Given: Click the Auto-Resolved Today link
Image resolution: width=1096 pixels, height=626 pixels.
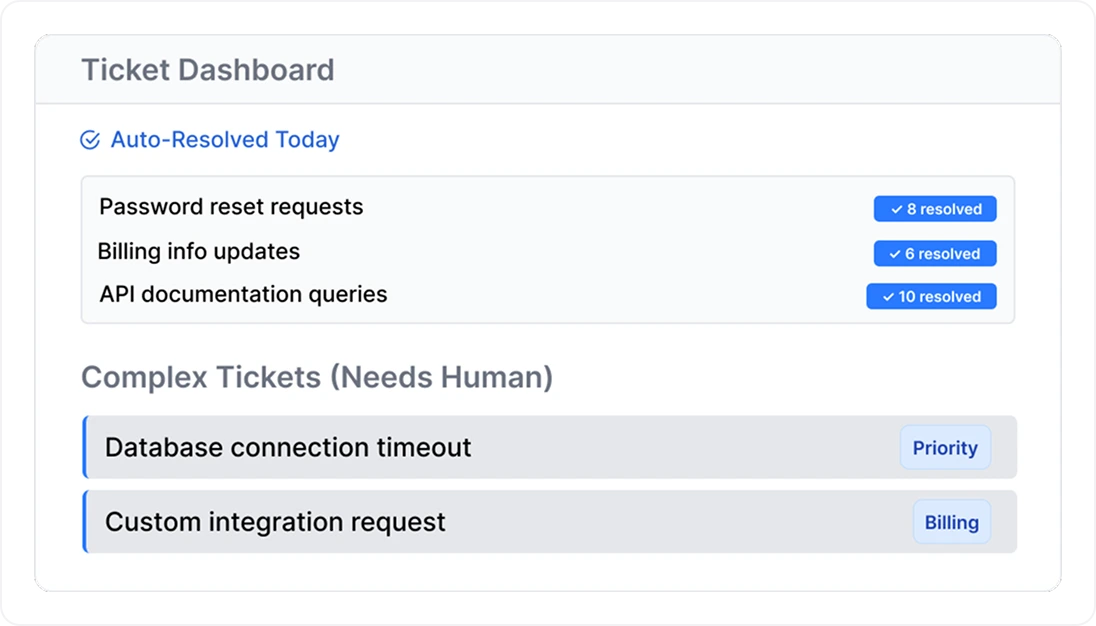Looking at the screenshot, I should 224,140.
